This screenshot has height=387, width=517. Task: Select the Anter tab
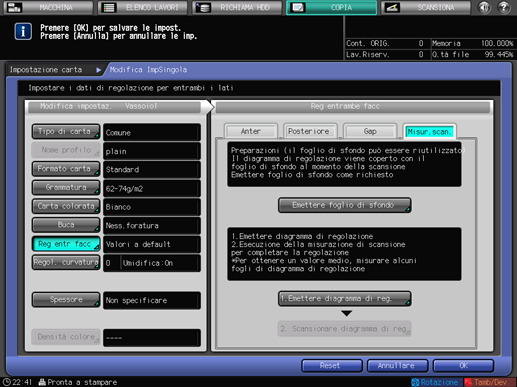[x=251, y=131]
